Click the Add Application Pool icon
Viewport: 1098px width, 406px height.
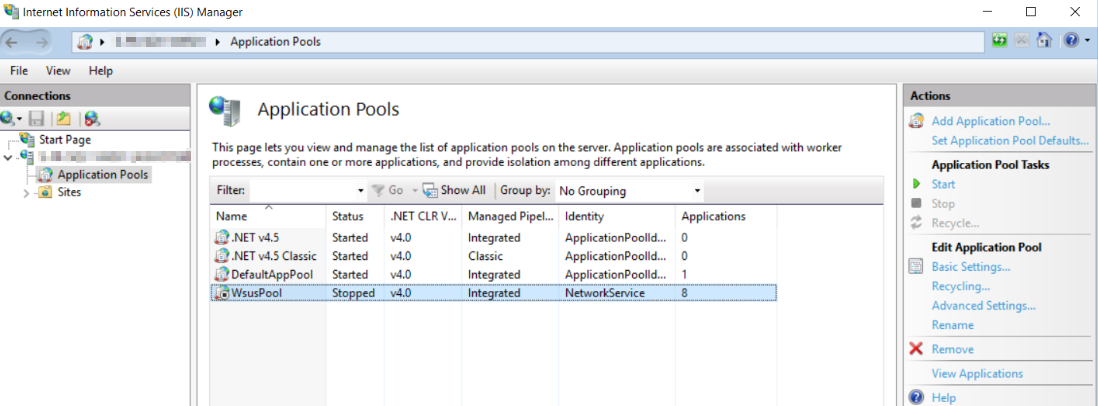916,121
